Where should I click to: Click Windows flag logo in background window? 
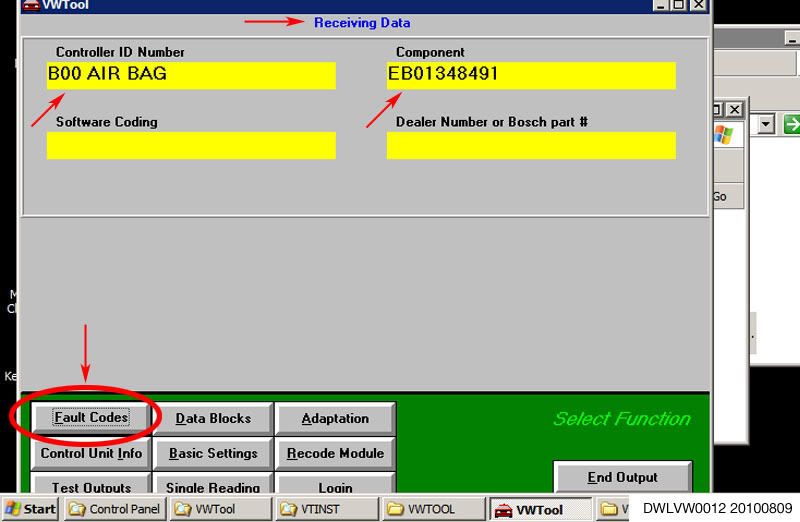(x=723, y=134)
